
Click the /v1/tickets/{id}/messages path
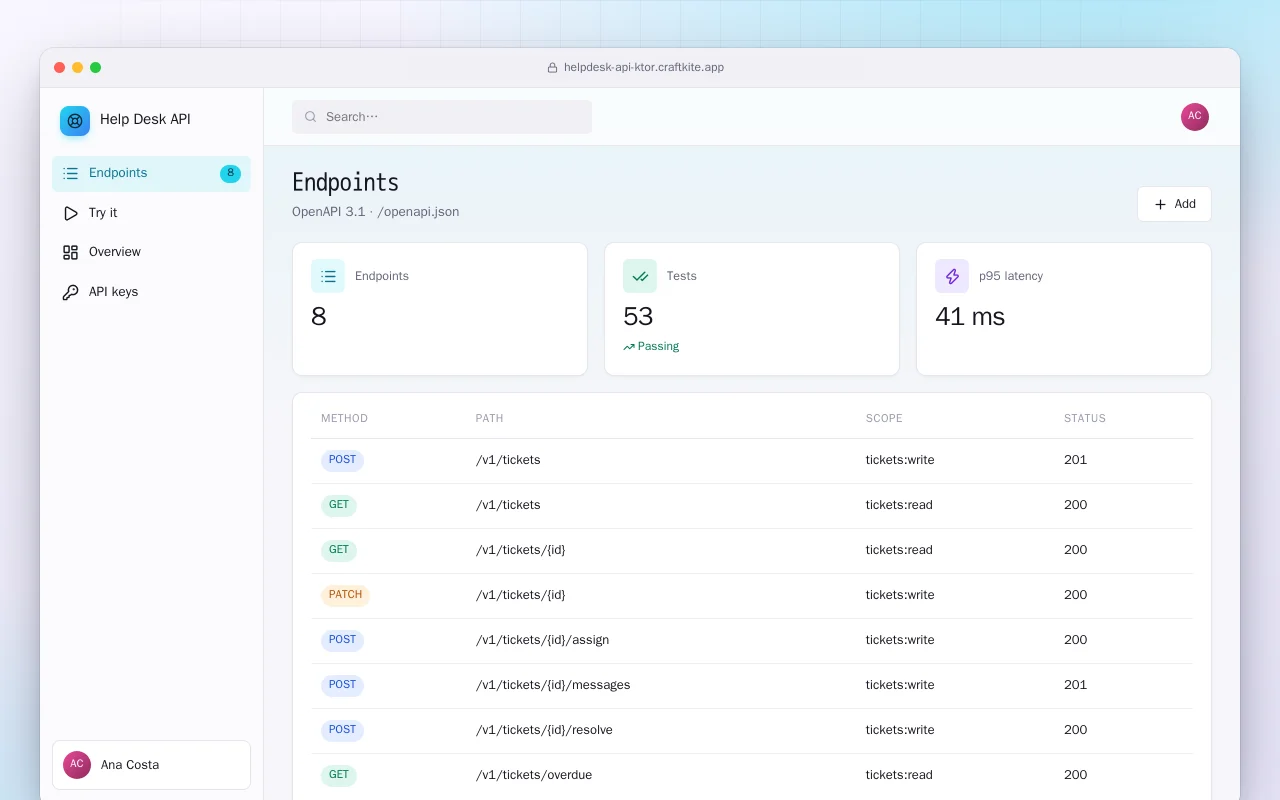[553, 685]
